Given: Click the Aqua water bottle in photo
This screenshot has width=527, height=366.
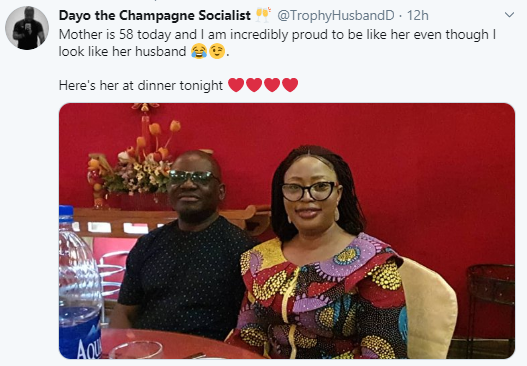Looking at the screenshot, I should 80,286.
